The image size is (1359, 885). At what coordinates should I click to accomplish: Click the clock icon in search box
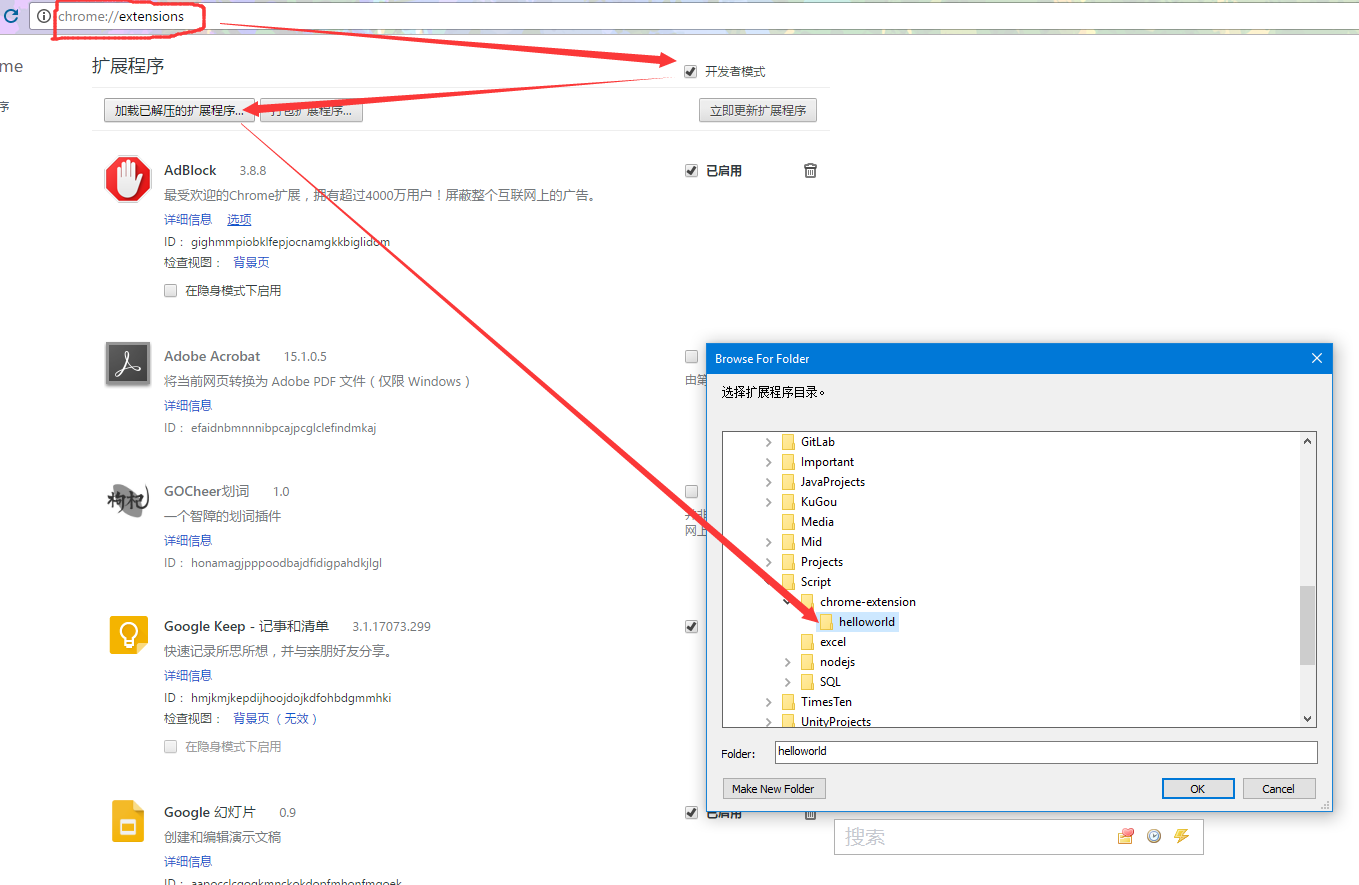coord(1154,836)
